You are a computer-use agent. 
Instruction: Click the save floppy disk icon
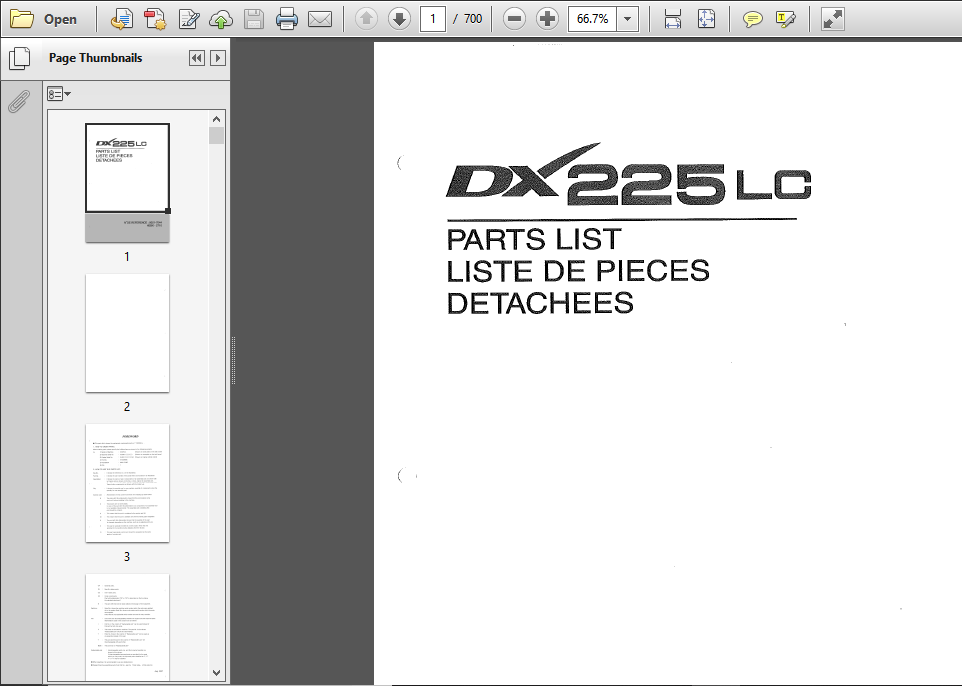point(253,19)
